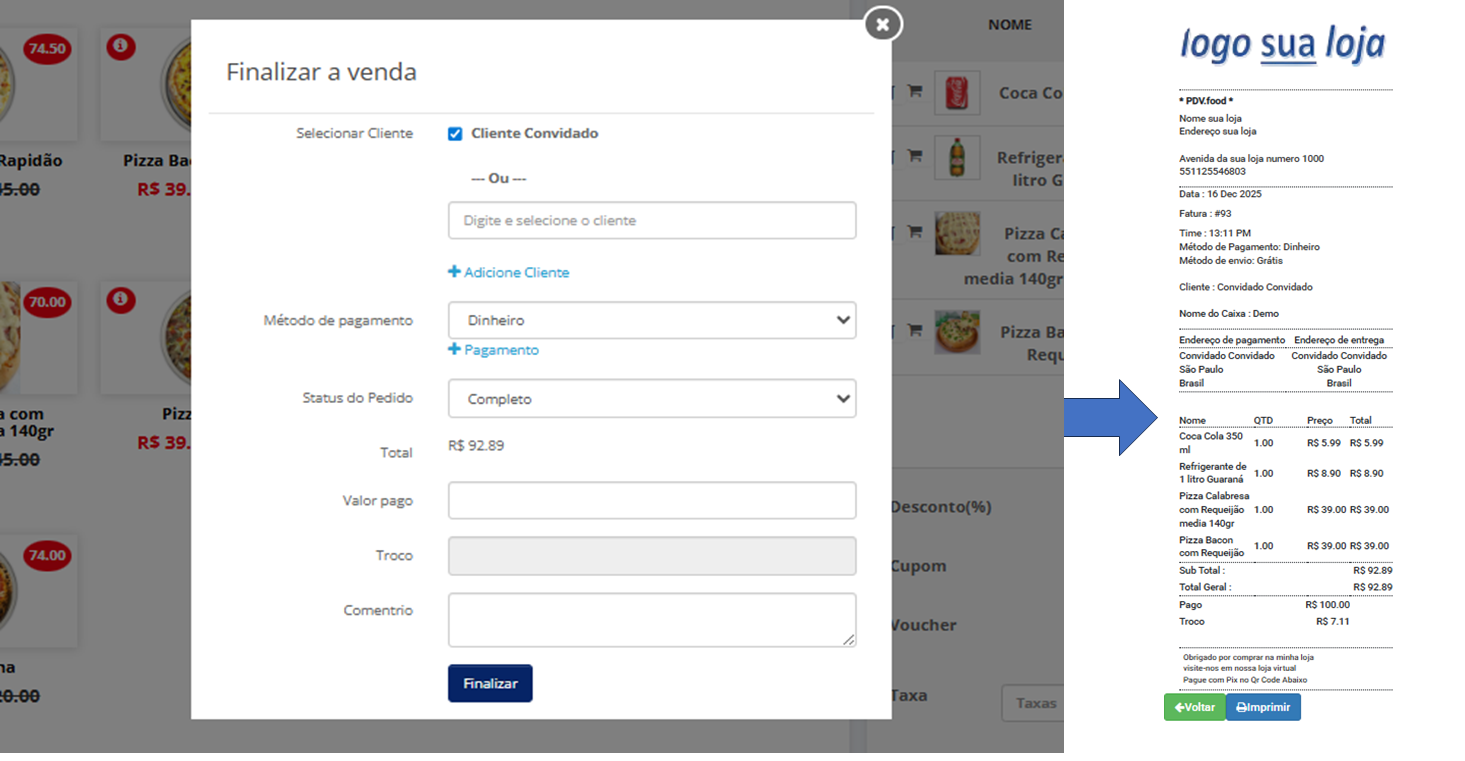Click cart icon beside Pizza Calabresa row
This screenshot has width=1465, height=761.
914,231
